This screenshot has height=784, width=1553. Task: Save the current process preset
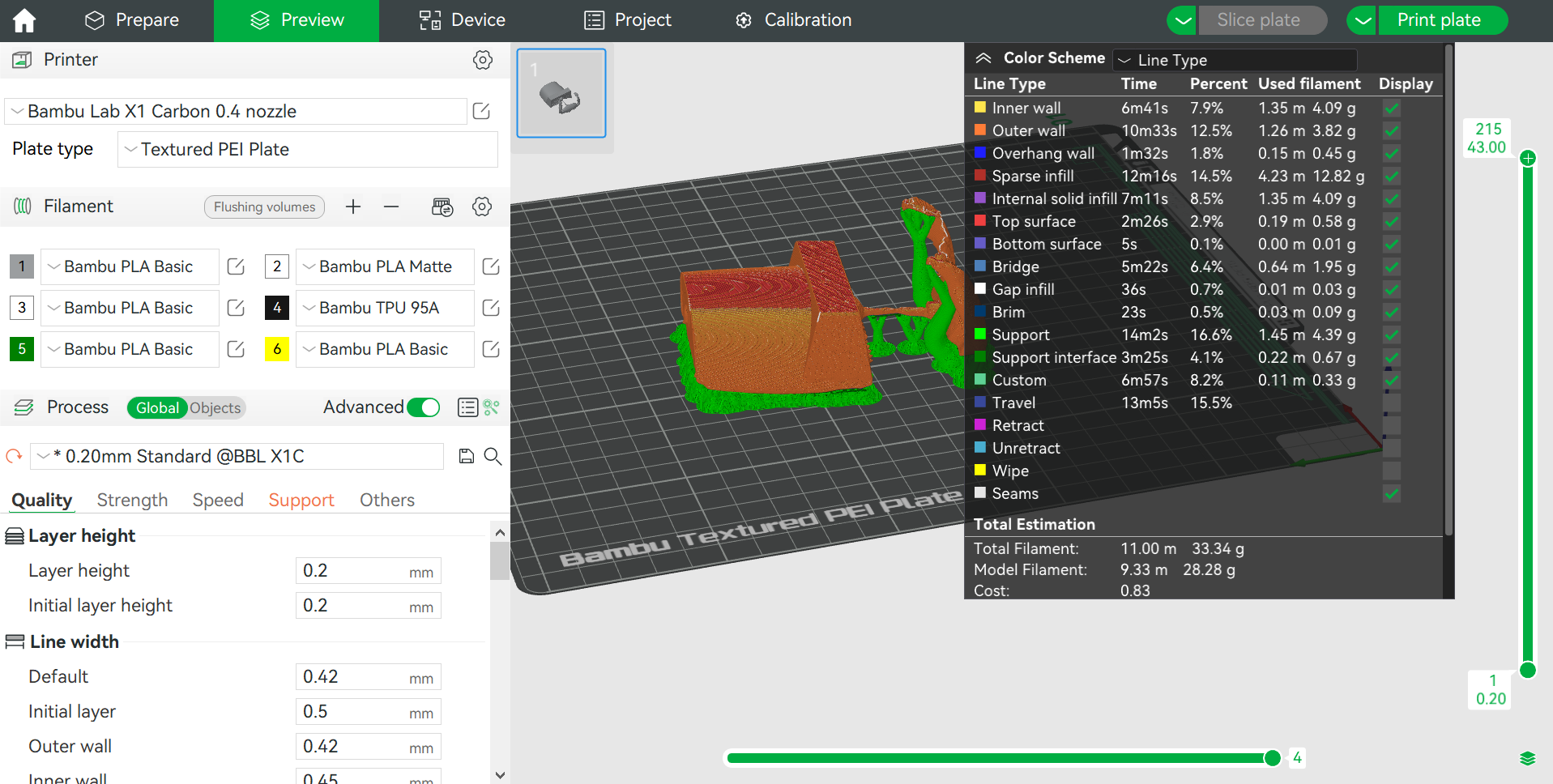pyautogui.click(x=466, y=456)
